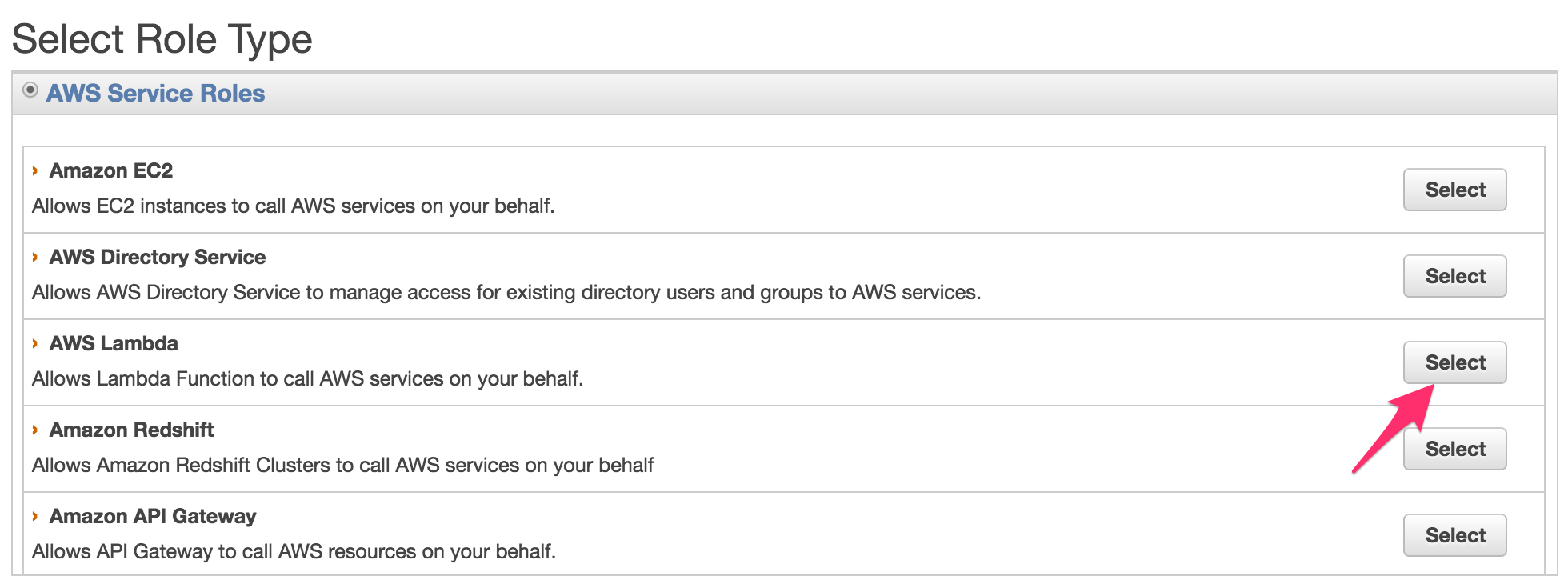Screen dimensions: 1568x584
Task: Expand the Amazon EC2 arrow
Action: pos(35,171)
